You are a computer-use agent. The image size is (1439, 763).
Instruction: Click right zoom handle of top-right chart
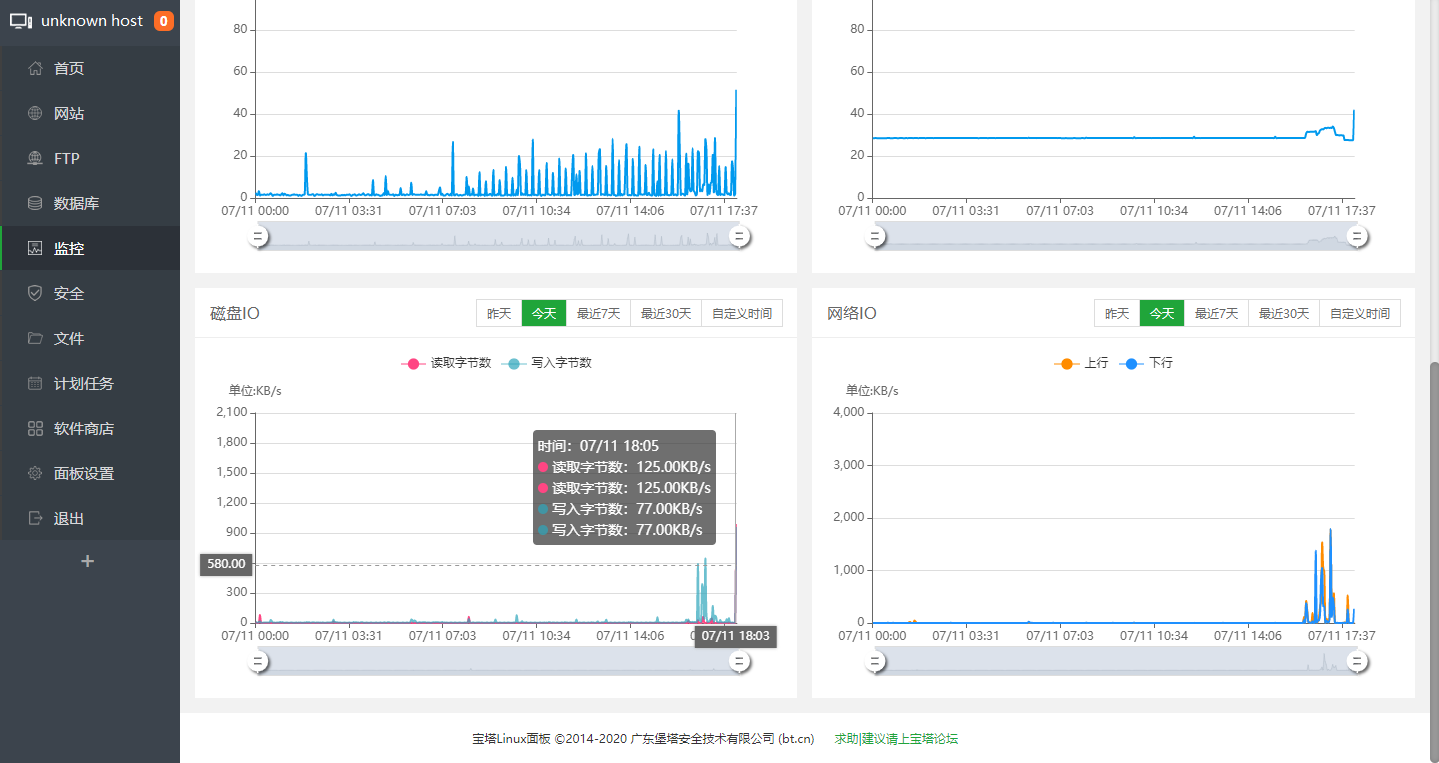(x=1358, y=236)
